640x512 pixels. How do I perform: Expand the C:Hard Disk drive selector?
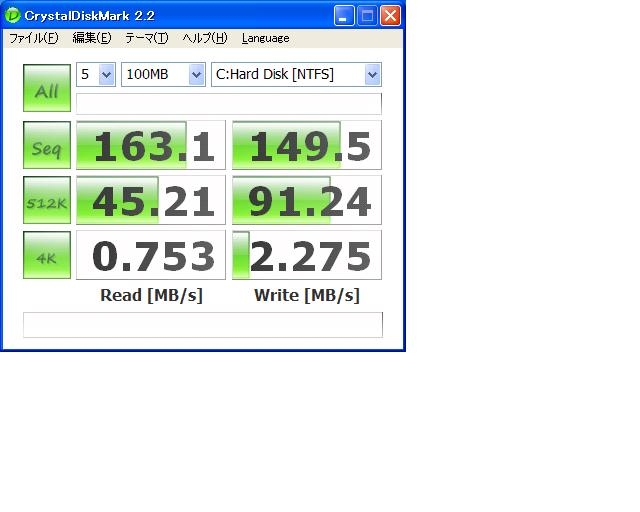[296, 74]
